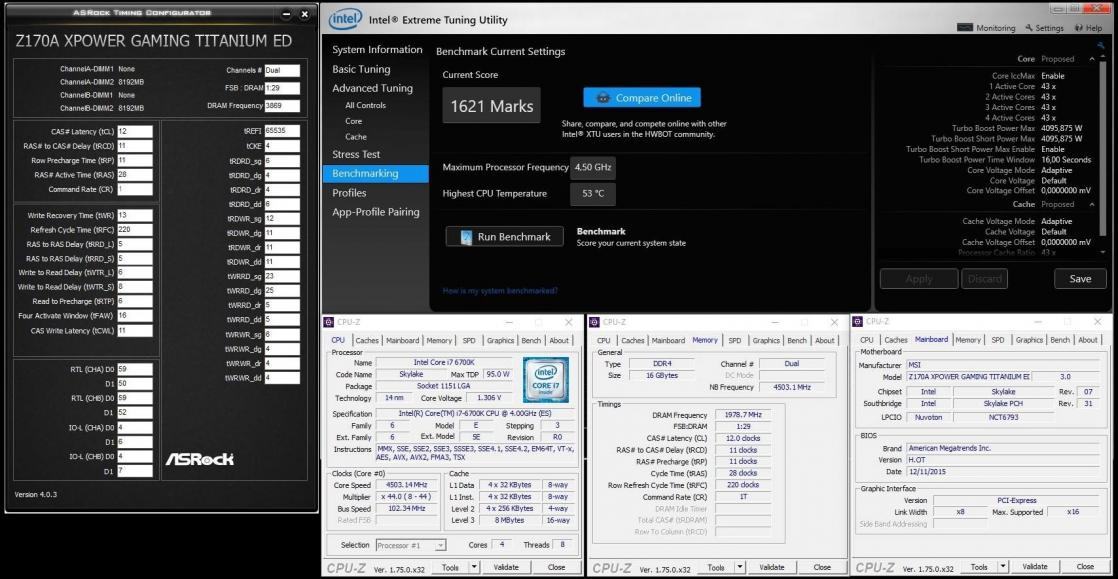Viewport: 1118px width, 579px height.
Task: Click the CAS# Latency (tCL) field in ASRock Configurator
Action: 135,131
